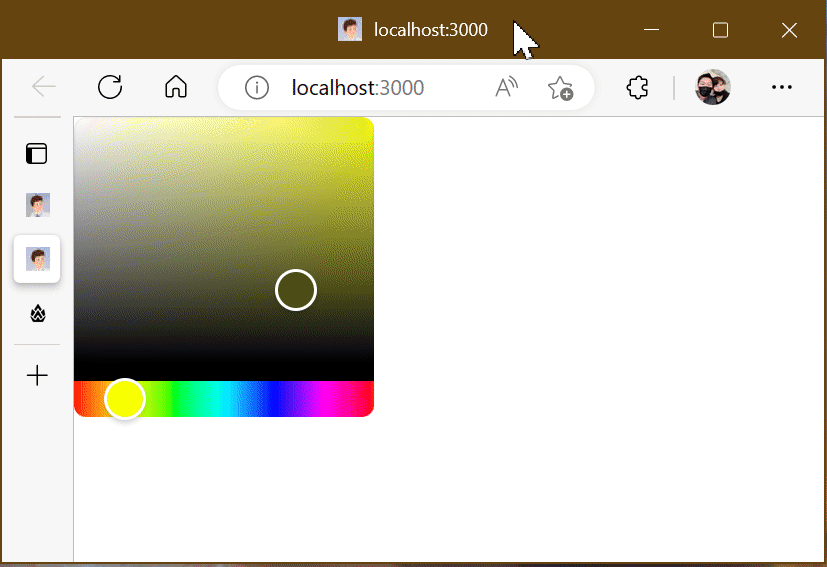
Task: Pick magenta on the hue slider bar
Action: [323, 399]
